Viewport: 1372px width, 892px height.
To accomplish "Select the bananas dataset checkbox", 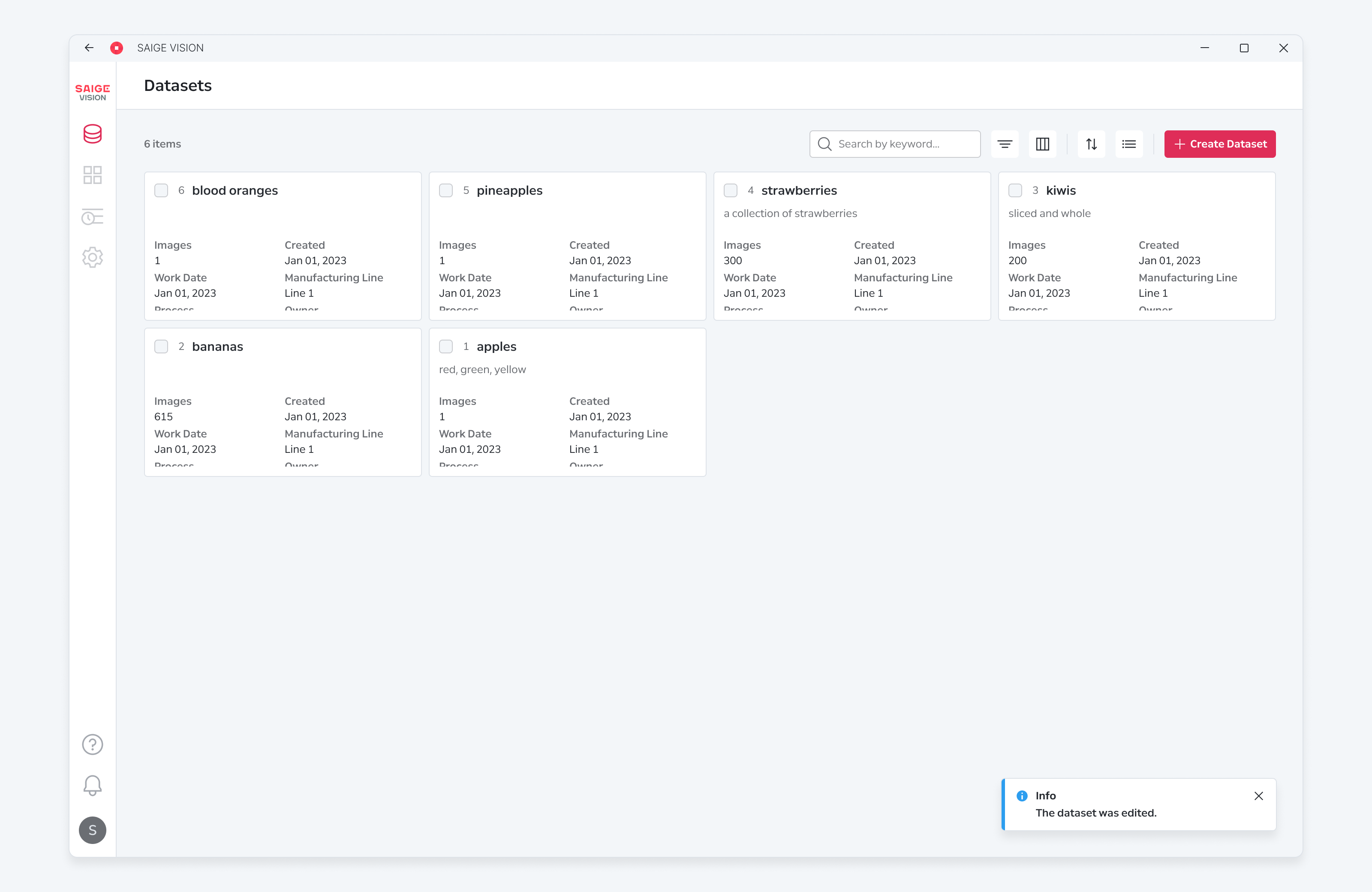I will click(x=161, y=347).
